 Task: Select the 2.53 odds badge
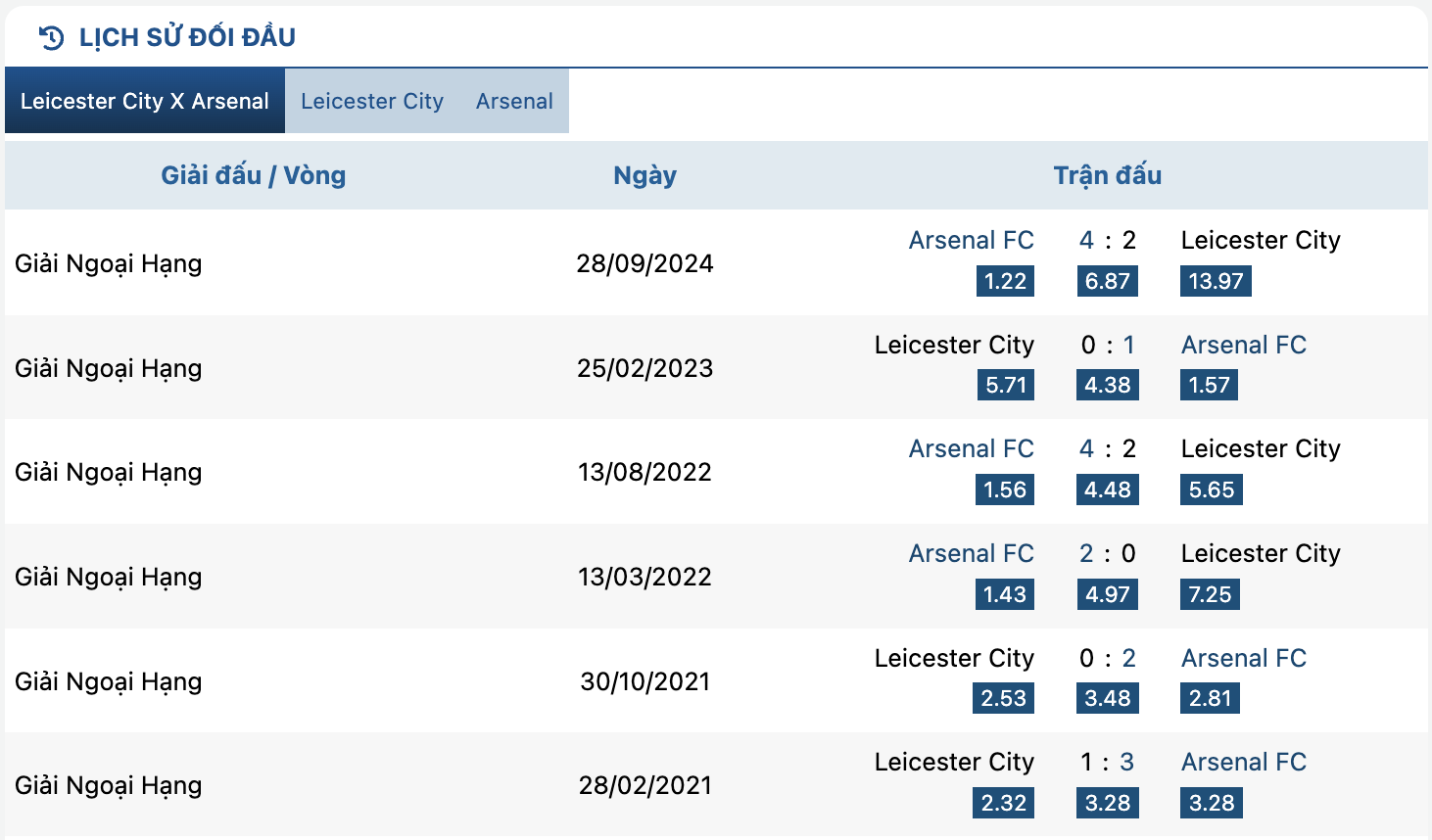click(1004, 698)
